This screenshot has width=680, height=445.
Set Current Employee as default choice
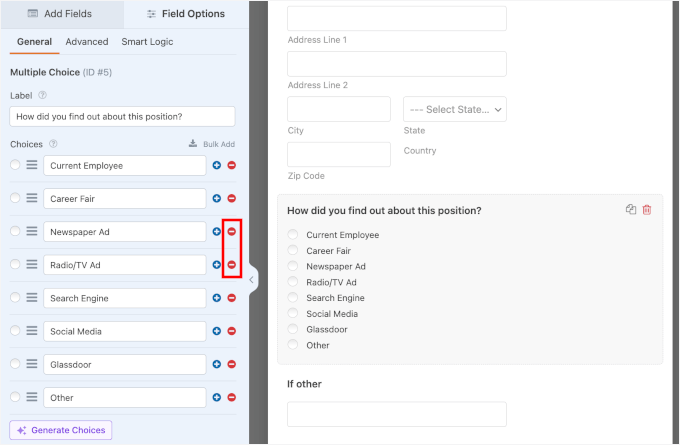(15, 166)
